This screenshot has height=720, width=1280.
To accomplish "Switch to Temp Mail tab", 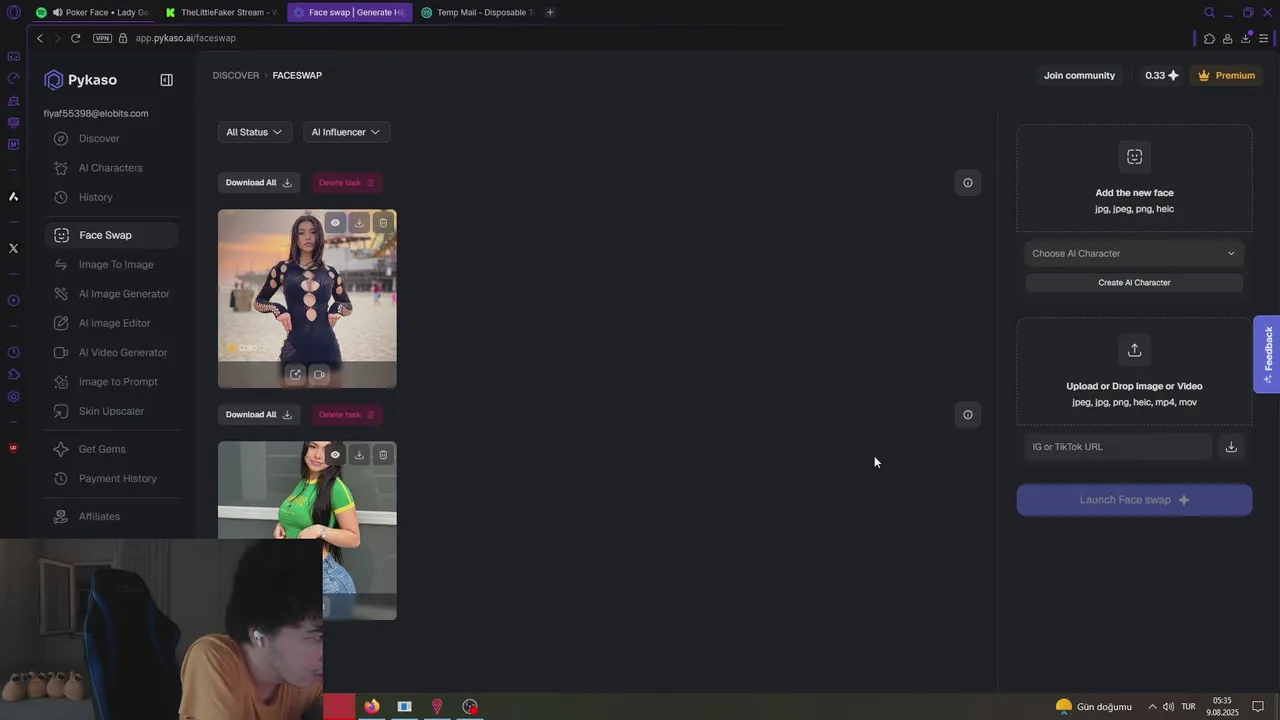I will coord(477,12).
